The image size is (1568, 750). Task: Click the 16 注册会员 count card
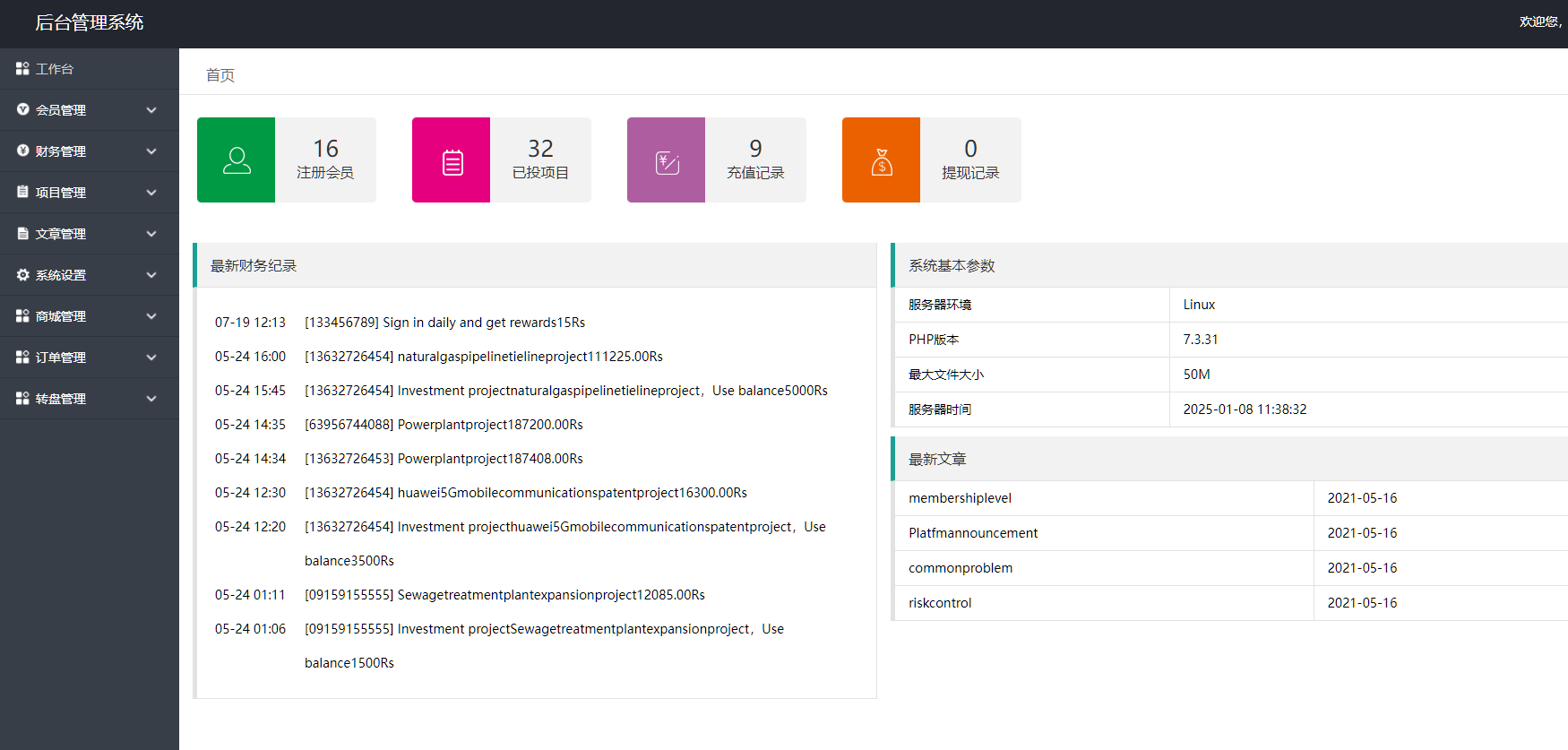tap(325, 159)
